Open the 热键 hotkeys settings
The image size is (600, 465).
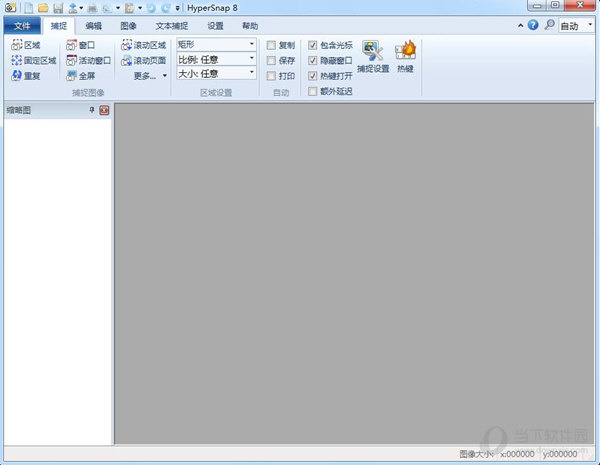[x=406, y=58]
